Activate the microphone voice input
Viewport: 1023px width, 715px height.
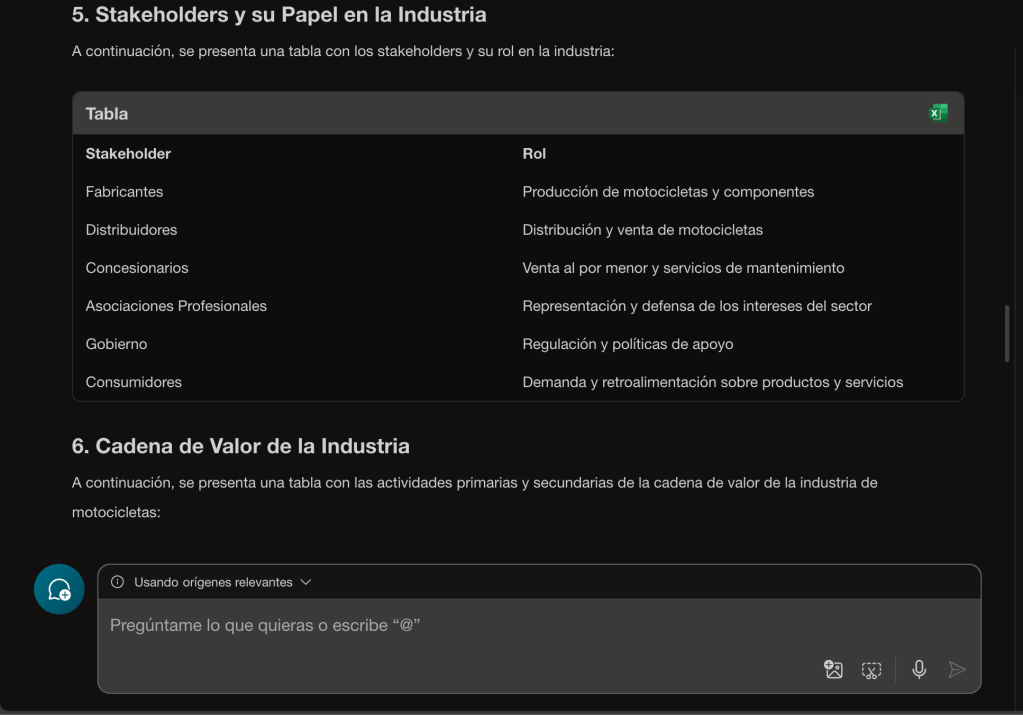pos(918,670)
